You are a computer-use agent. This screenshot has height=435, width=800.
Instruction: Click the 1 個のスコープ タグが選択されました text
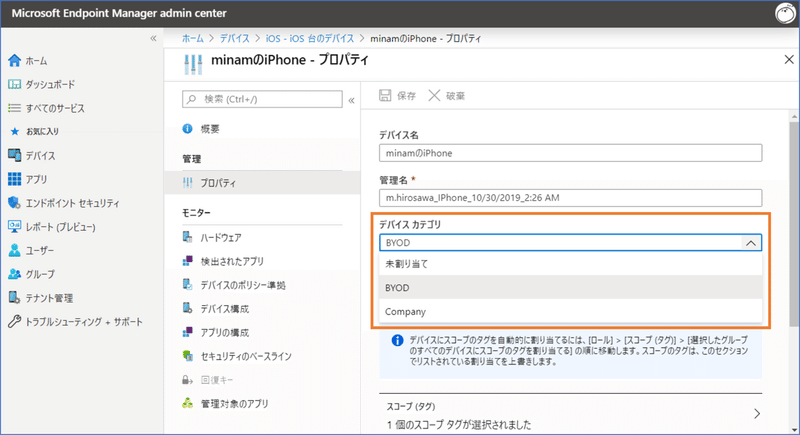(x=459, y=424)
